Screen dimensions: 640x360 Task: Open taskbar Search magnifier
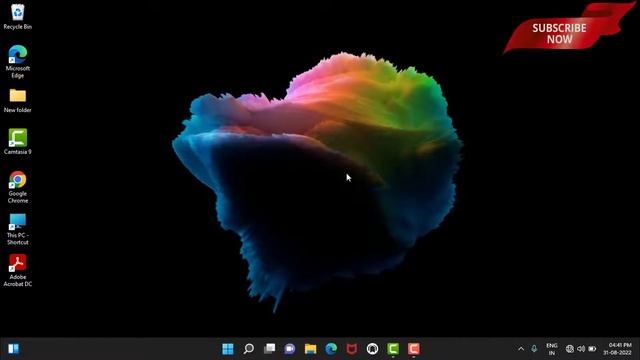pyautogui.click(x=249, y=349)
